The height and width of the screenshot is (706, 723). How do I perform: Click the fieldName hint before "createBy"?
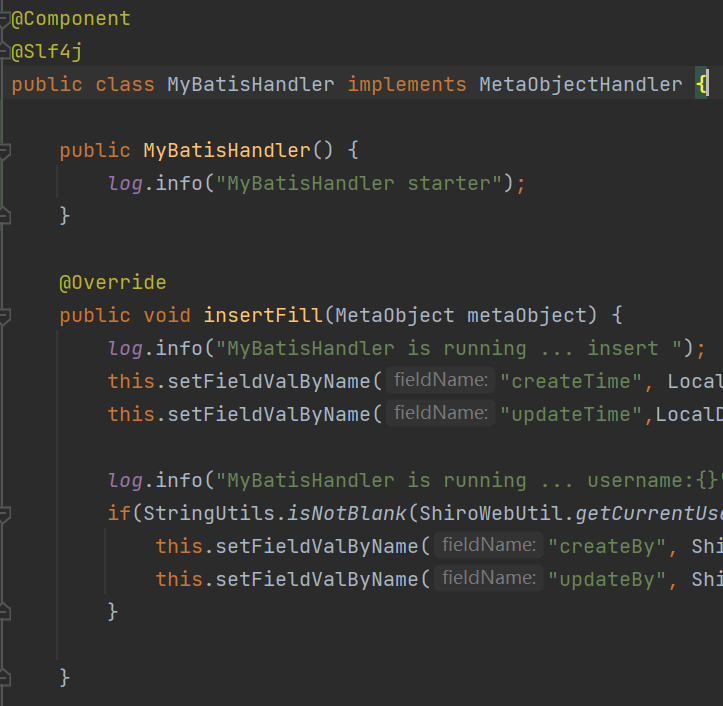coord(488,546)
